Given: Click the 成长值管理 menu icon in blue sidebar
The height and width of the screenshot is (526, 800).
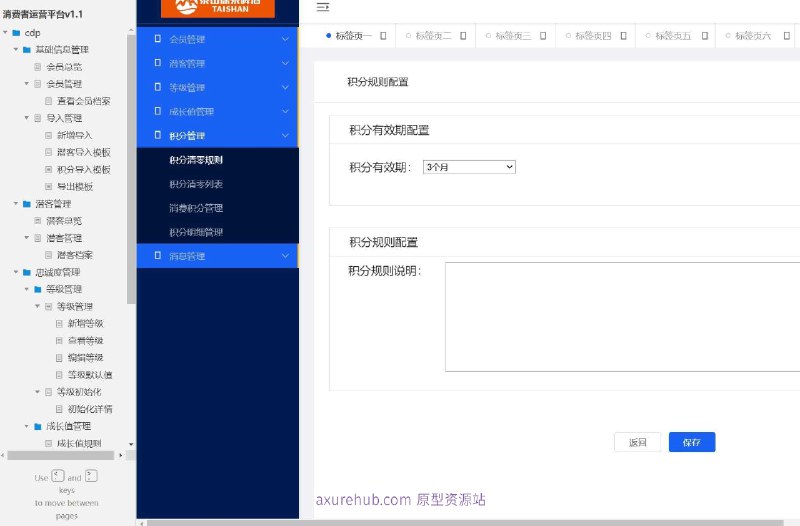Looking at the screenshot, I should pos(158,111).
